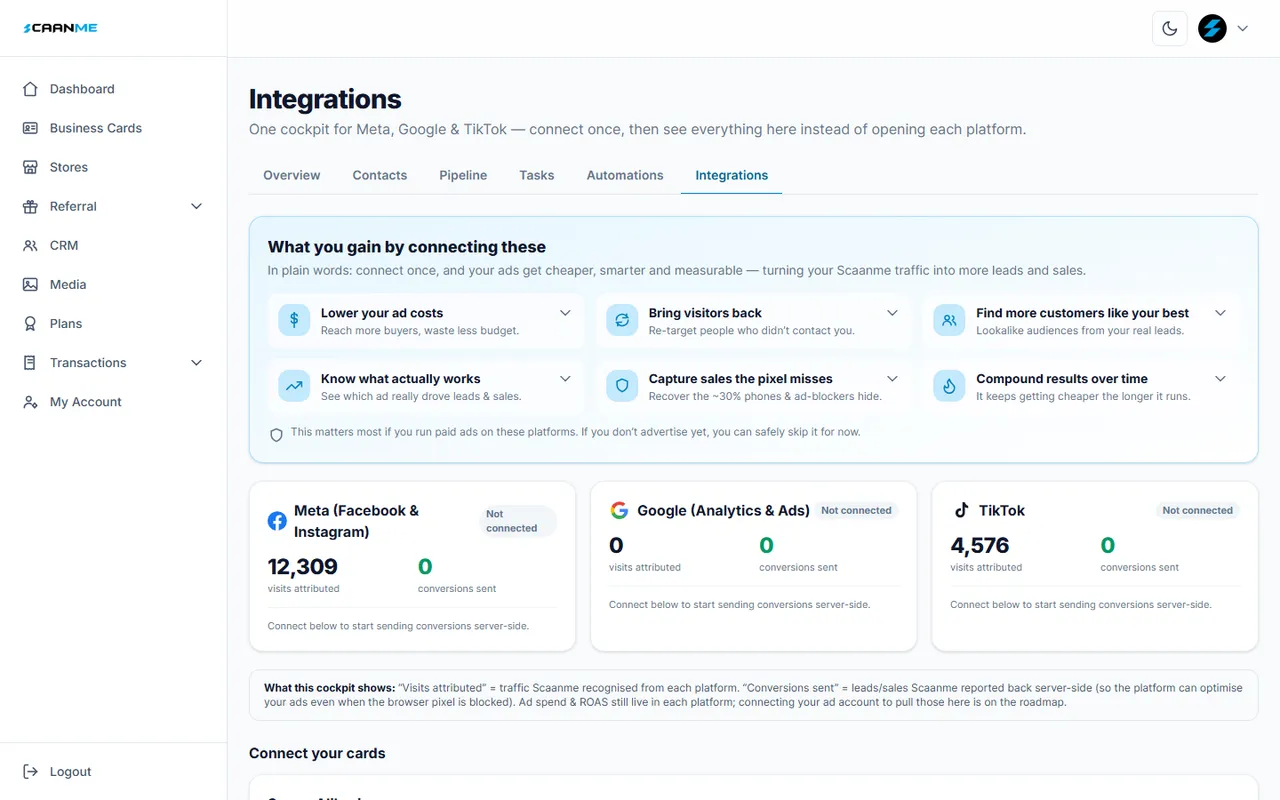Open the Automations tab

pos(625,175)
